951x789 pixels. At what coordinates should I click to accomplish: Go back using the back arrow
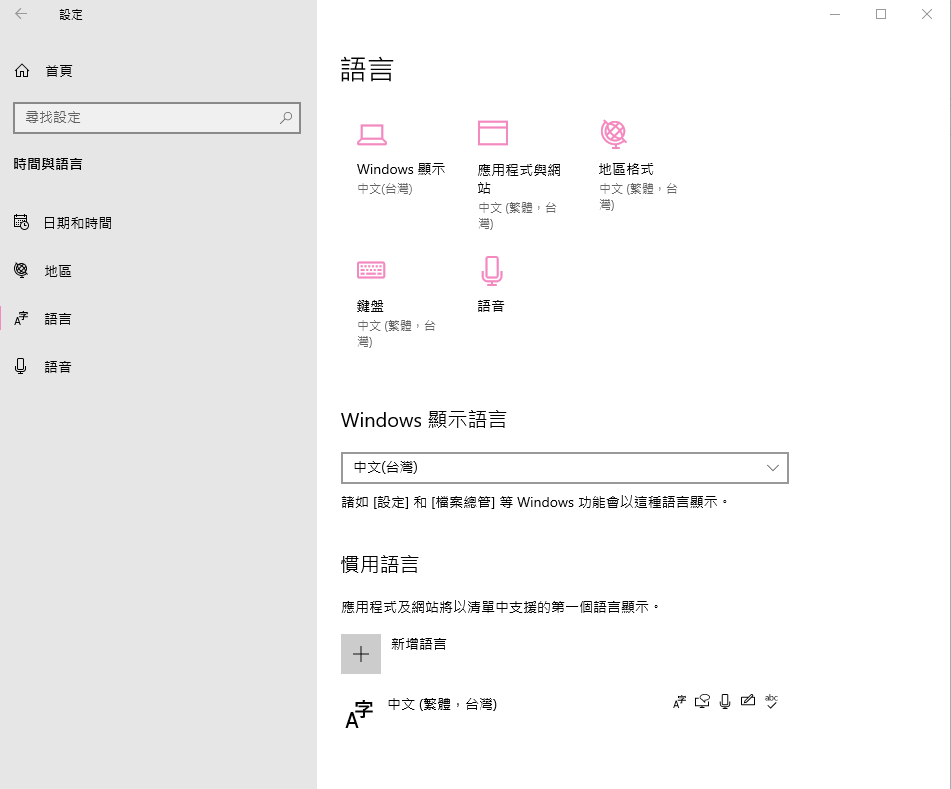(x=21, y=14)
